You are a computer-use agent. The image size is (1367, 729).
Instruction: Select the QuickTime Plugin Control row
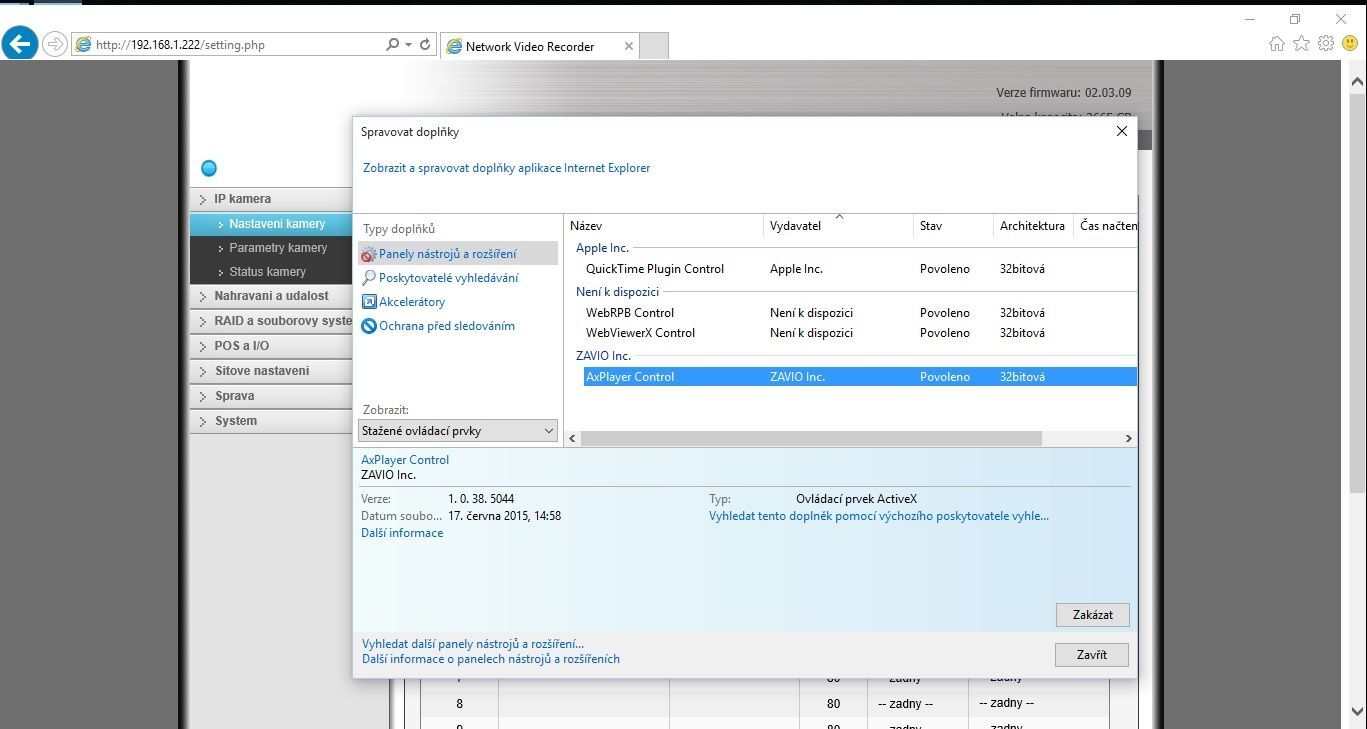pos(655,269)
